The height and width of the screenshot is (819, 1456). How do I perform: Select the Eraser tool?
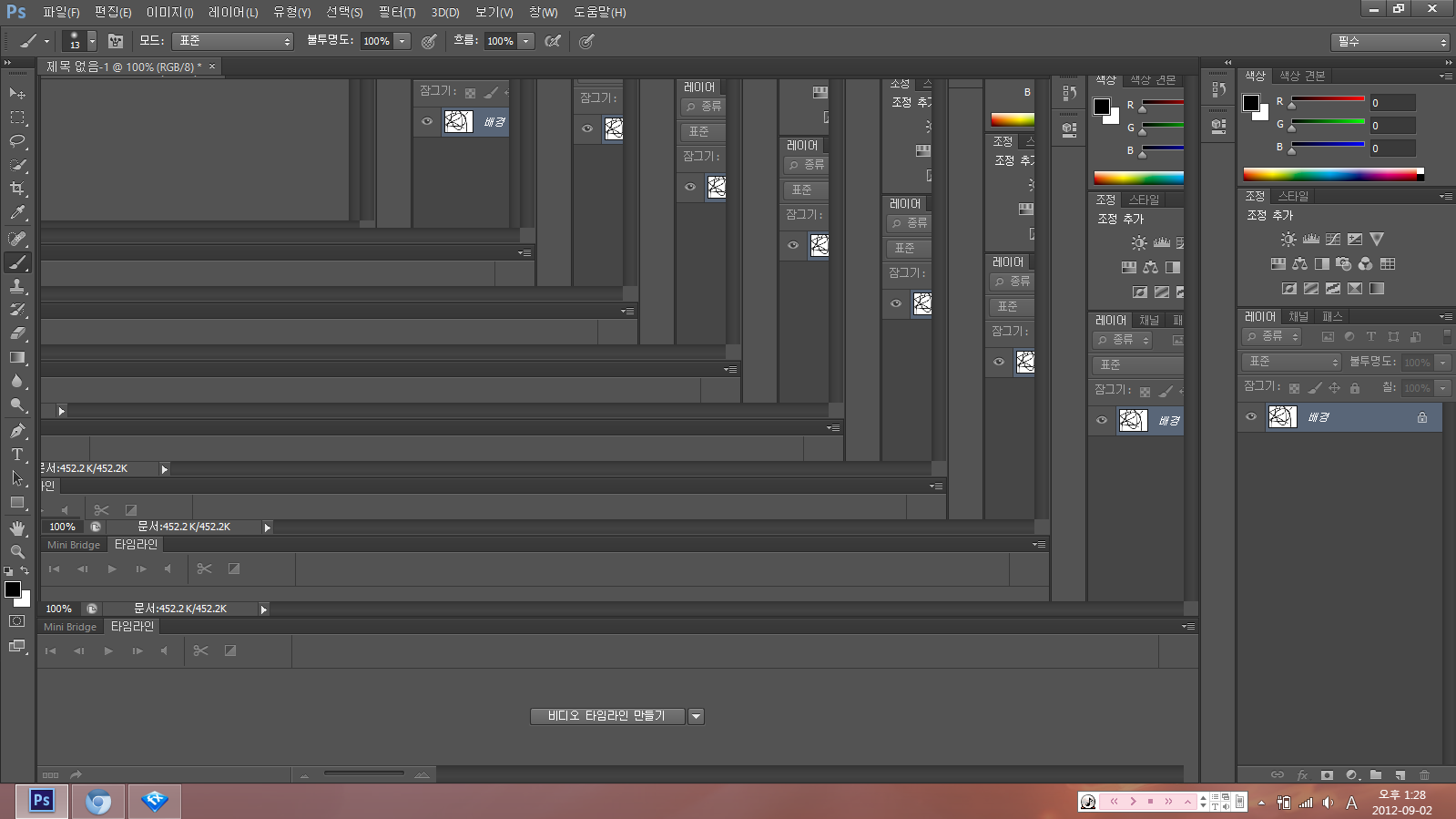(x=17, y=333)
